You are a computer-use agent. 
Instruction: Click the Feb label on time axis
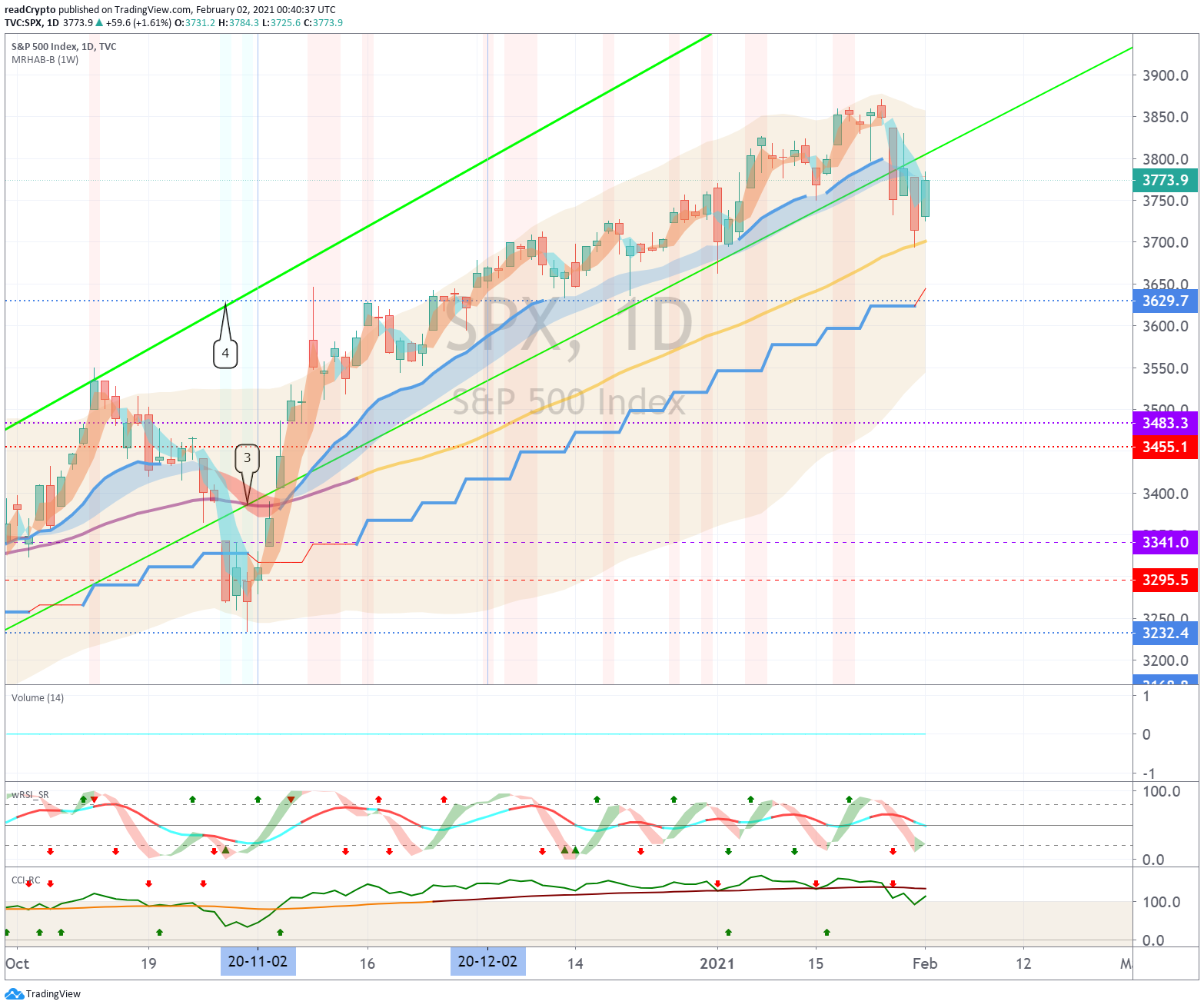click(x=925, y=963)
